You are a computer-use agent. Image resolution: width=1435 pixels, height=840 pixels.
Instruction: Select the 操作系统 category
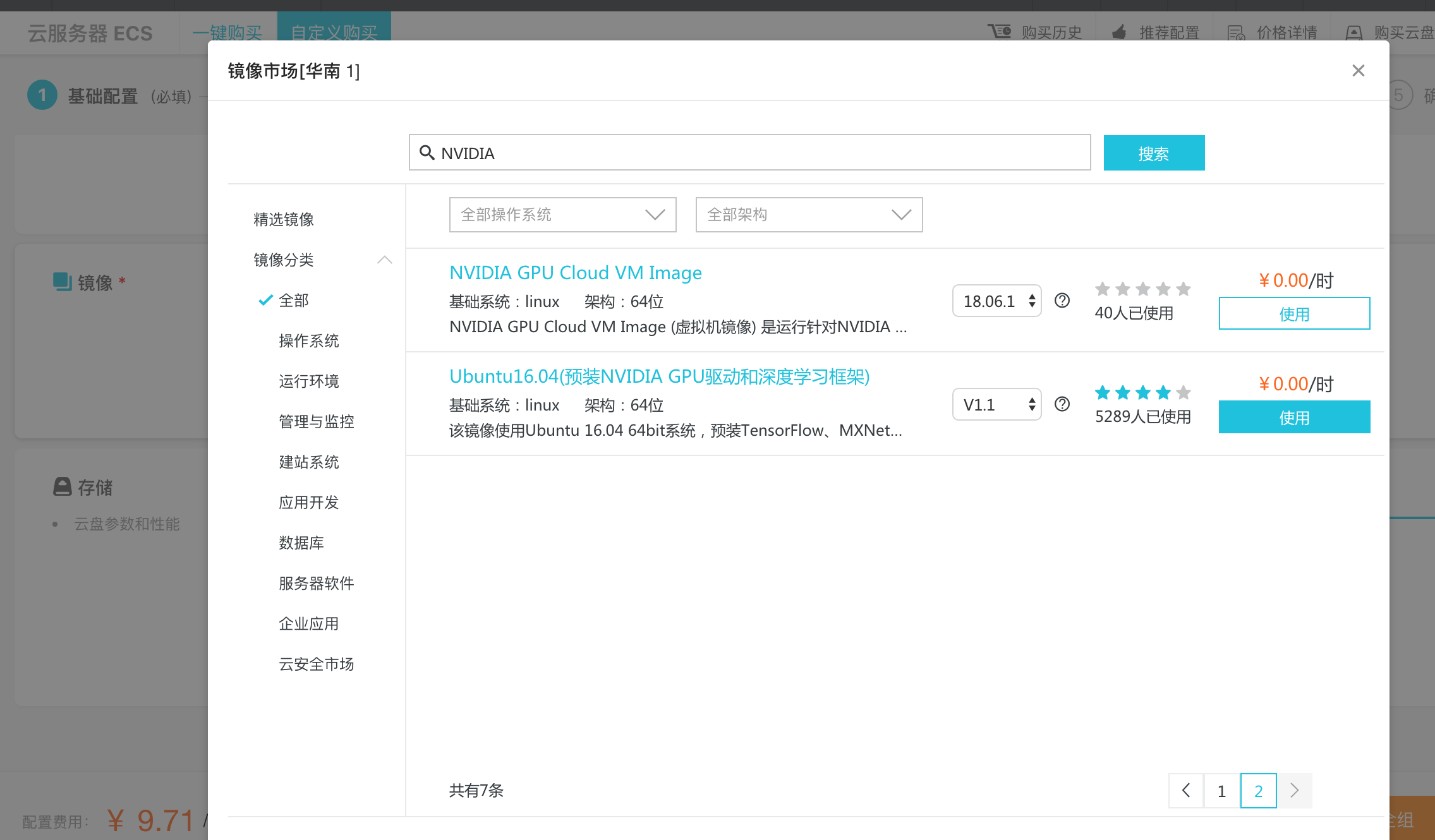(309, 340)
